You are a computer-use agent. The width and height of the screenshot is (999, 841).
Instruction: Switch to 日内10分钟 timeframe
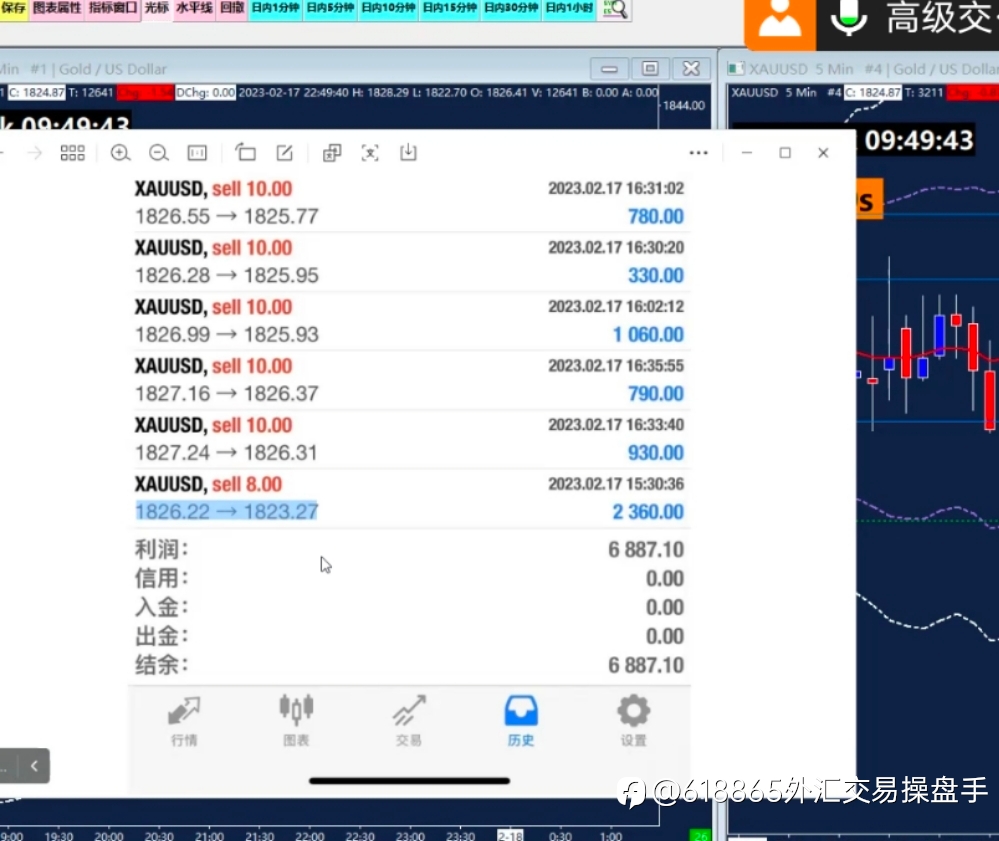point(388,8)
